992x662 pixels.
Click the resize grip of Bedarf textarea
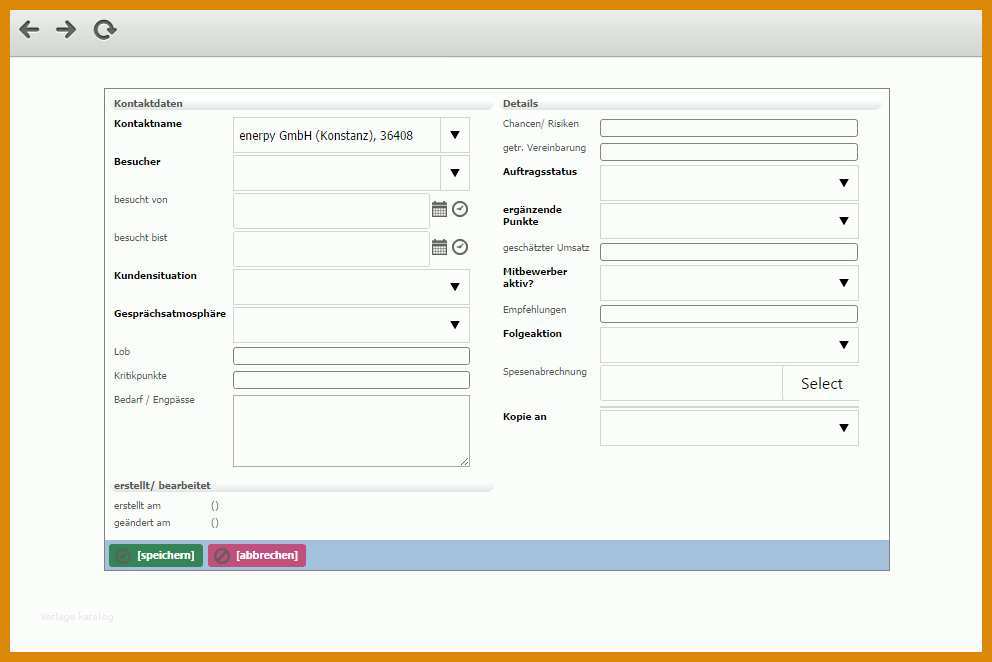coord(464,461)
